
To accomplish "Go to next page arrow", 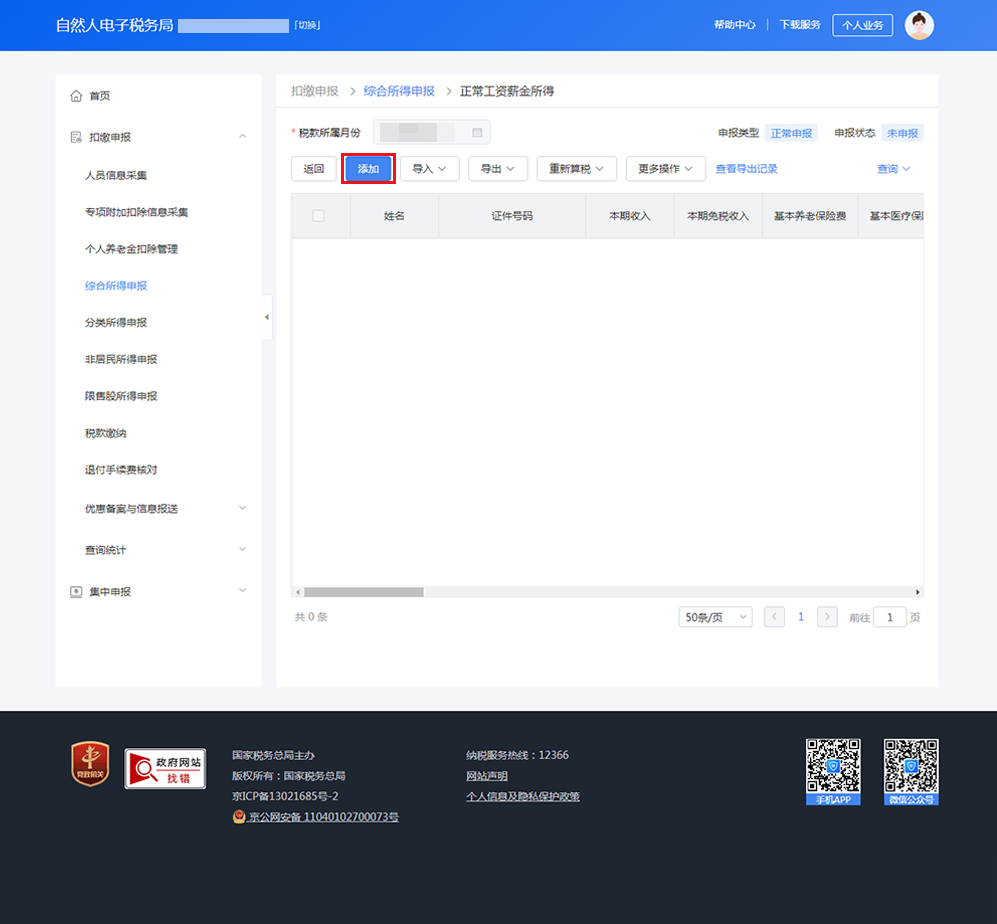I will pos(827,617).
